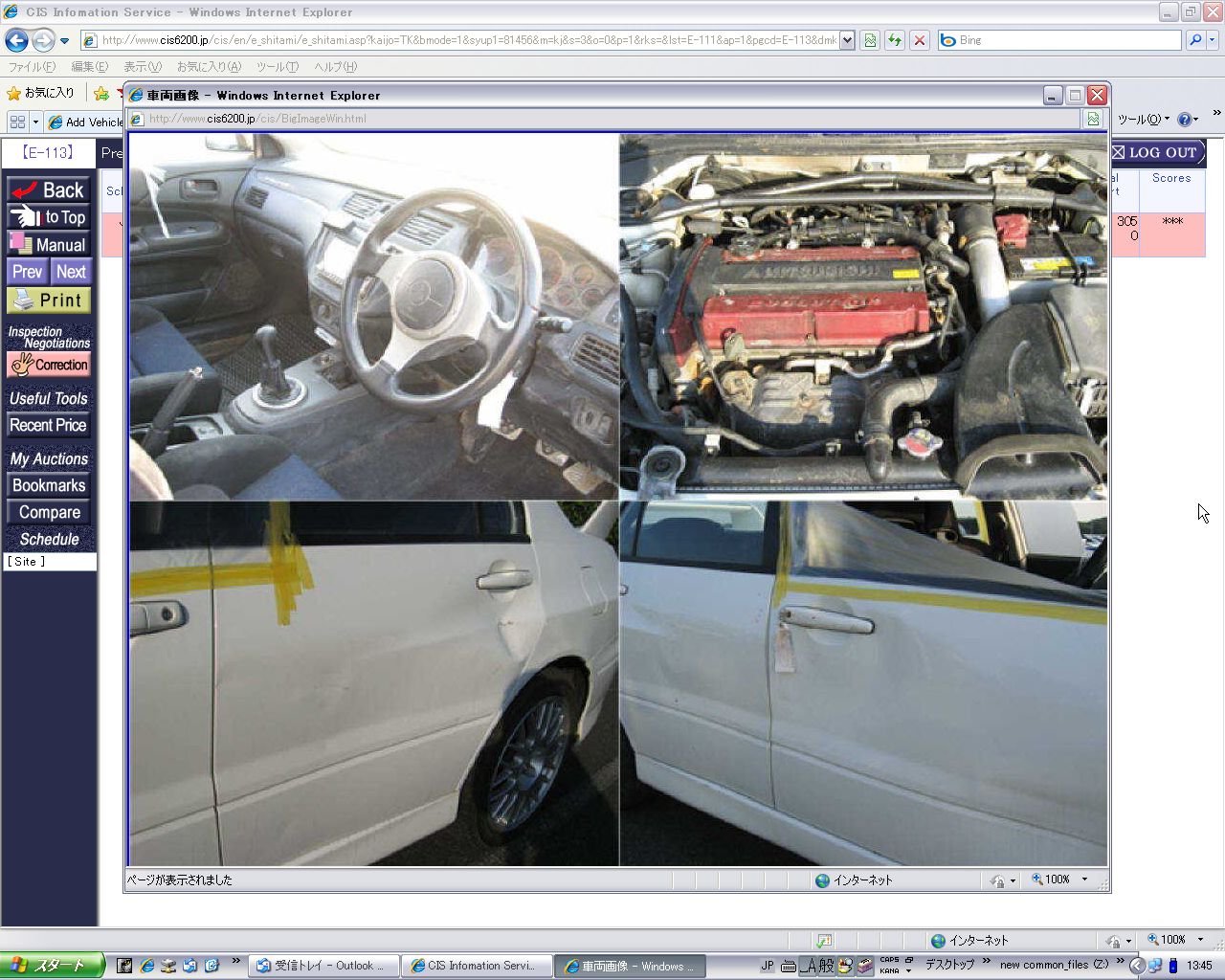This screenshot has height=980, width=1225.
Task: Open popup window zoom level dropdown
Action: tap(1084, 880)
